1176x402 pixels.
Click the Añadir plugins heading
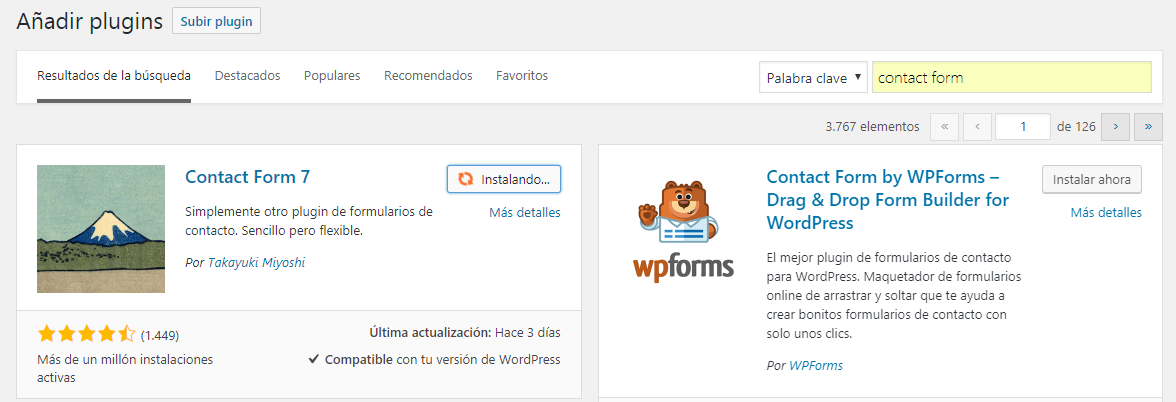click(x=90, y=22)
